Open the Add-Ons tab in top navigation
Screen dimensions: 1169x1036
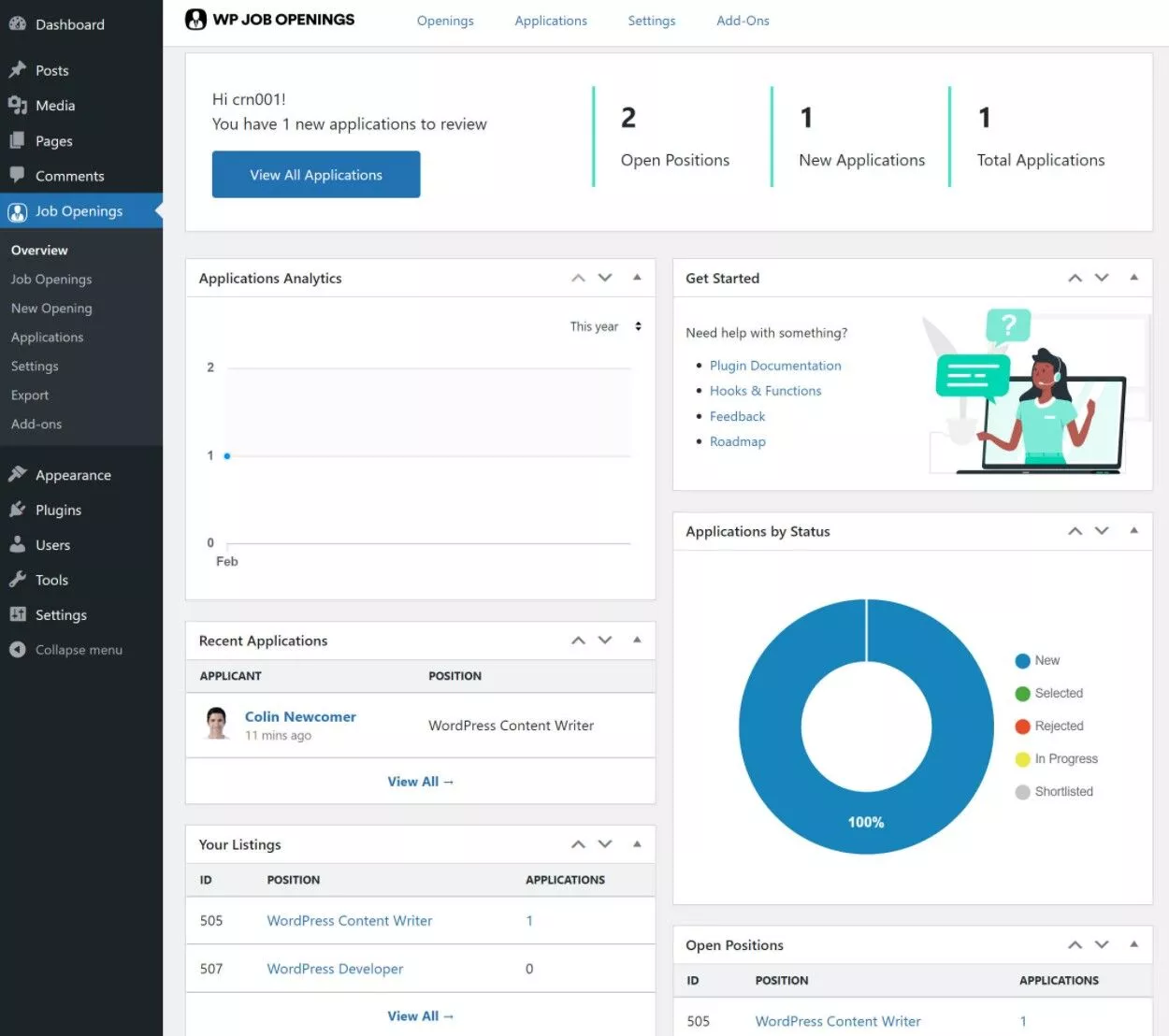tap(743, 21)
